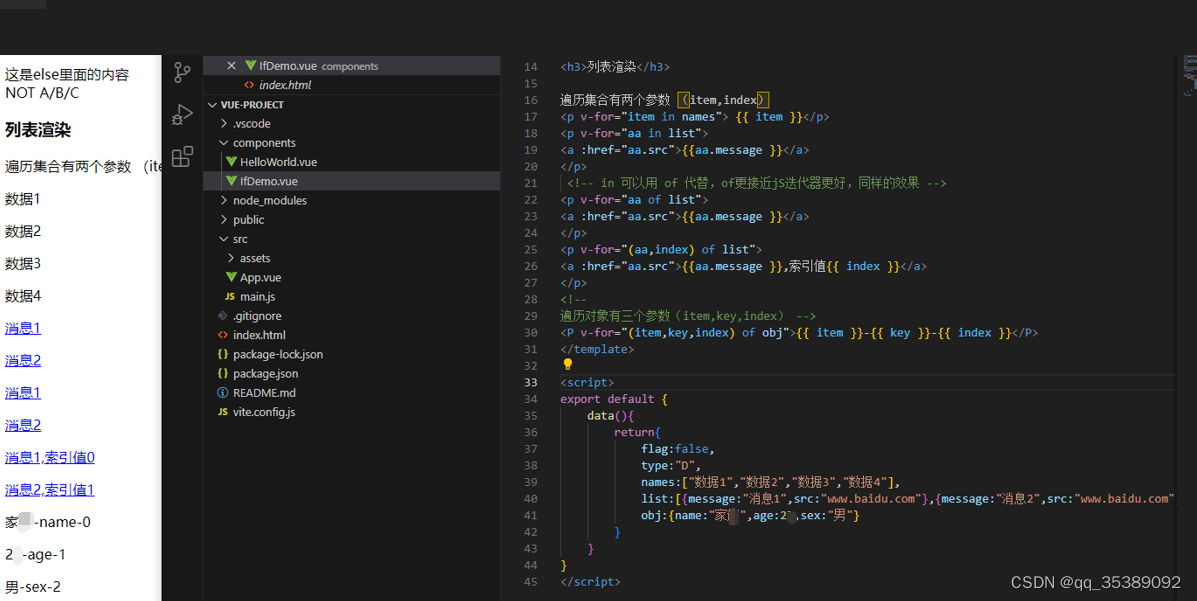Click HTML icon of open editor index.html
This screenshot has width=1197, height=601.
(x=249, y=85)
